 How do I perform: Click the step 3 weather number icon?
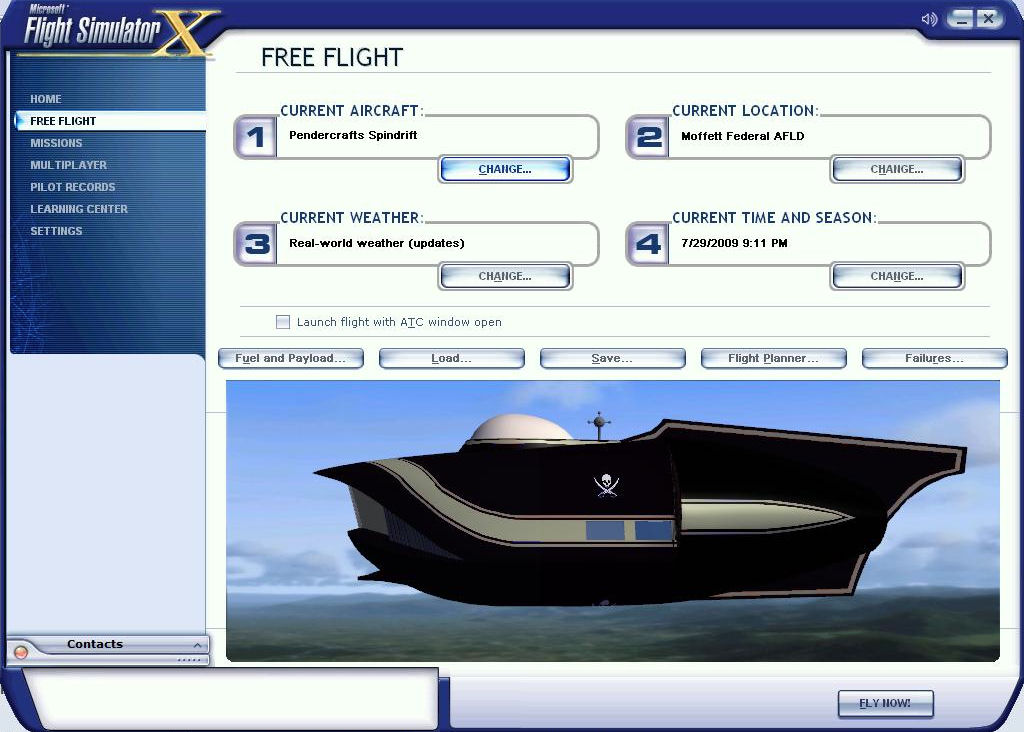pyautogui.click(x=255, y=244)
